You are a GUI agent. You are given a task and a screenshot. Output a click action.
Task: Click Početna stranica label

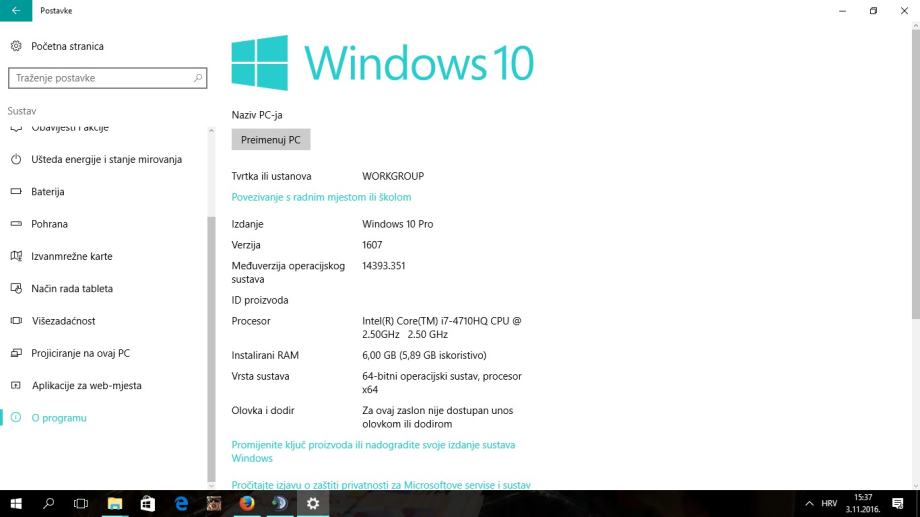(67, 46)
